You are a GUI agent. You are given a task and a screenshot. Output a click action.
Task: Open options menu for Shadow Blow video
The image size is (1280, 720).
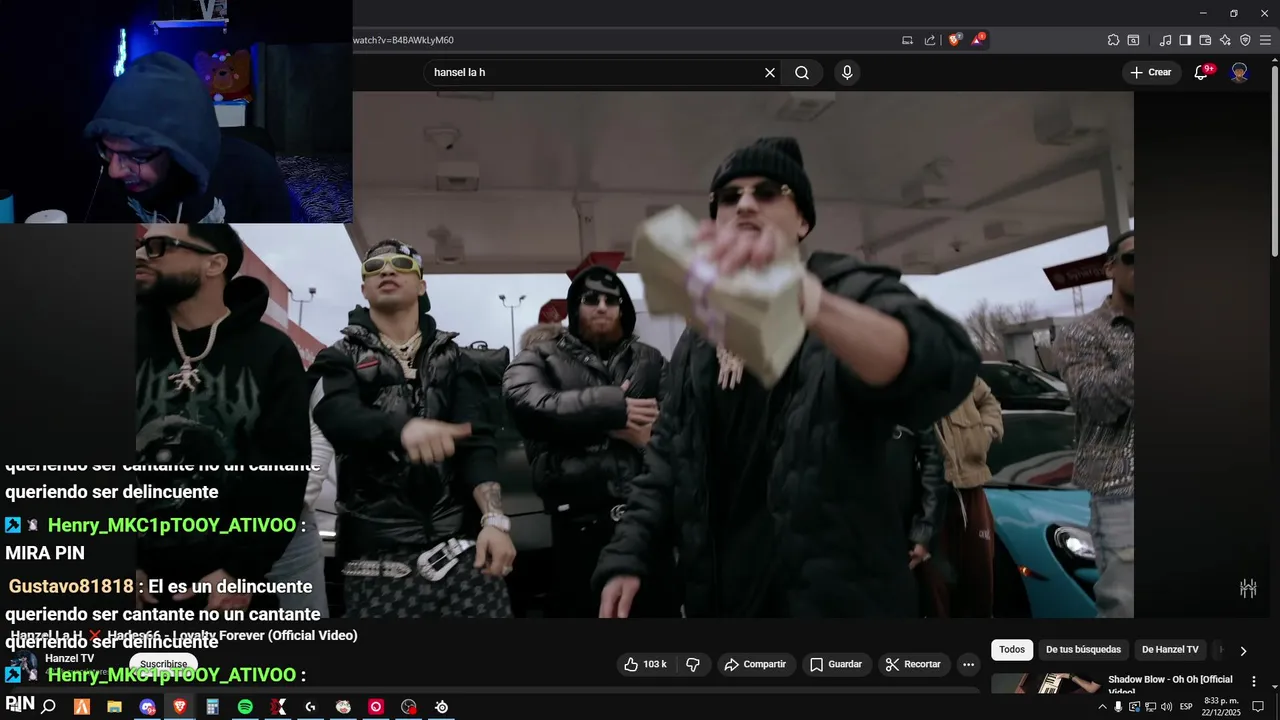click(x=1254, y=681)
